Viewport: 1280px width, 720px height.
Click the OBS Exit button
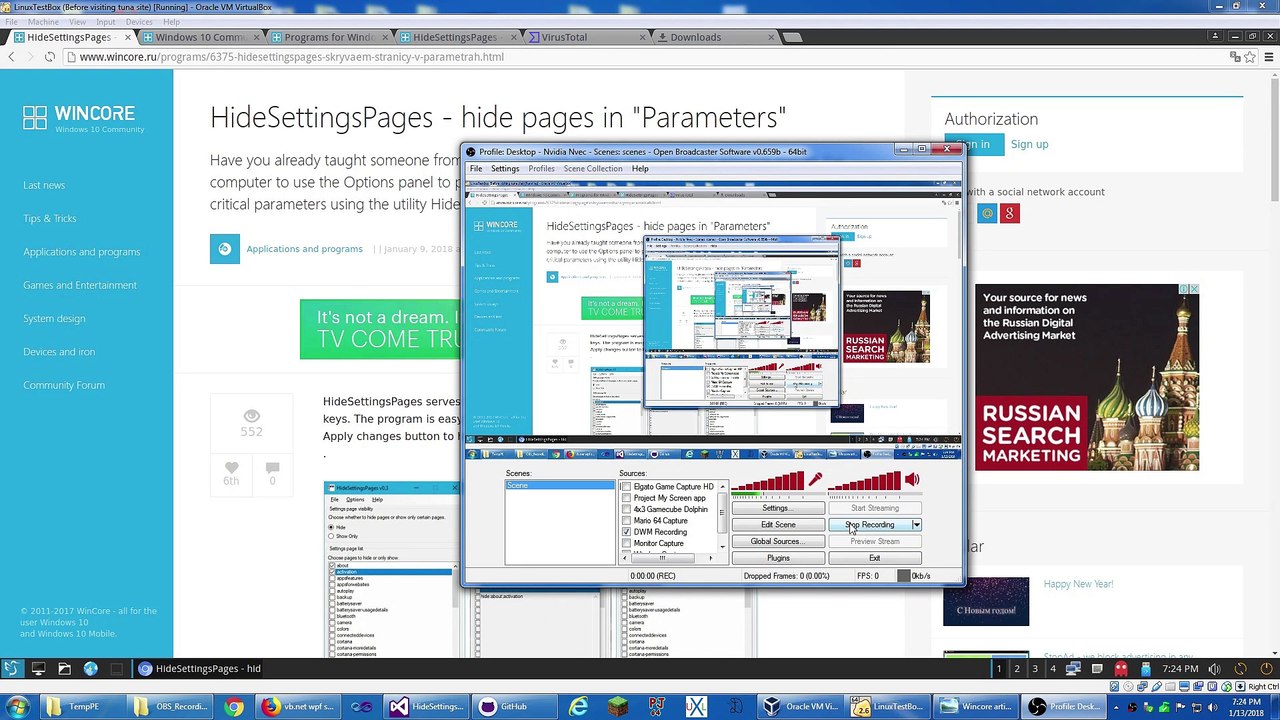[x=875, y=558]
